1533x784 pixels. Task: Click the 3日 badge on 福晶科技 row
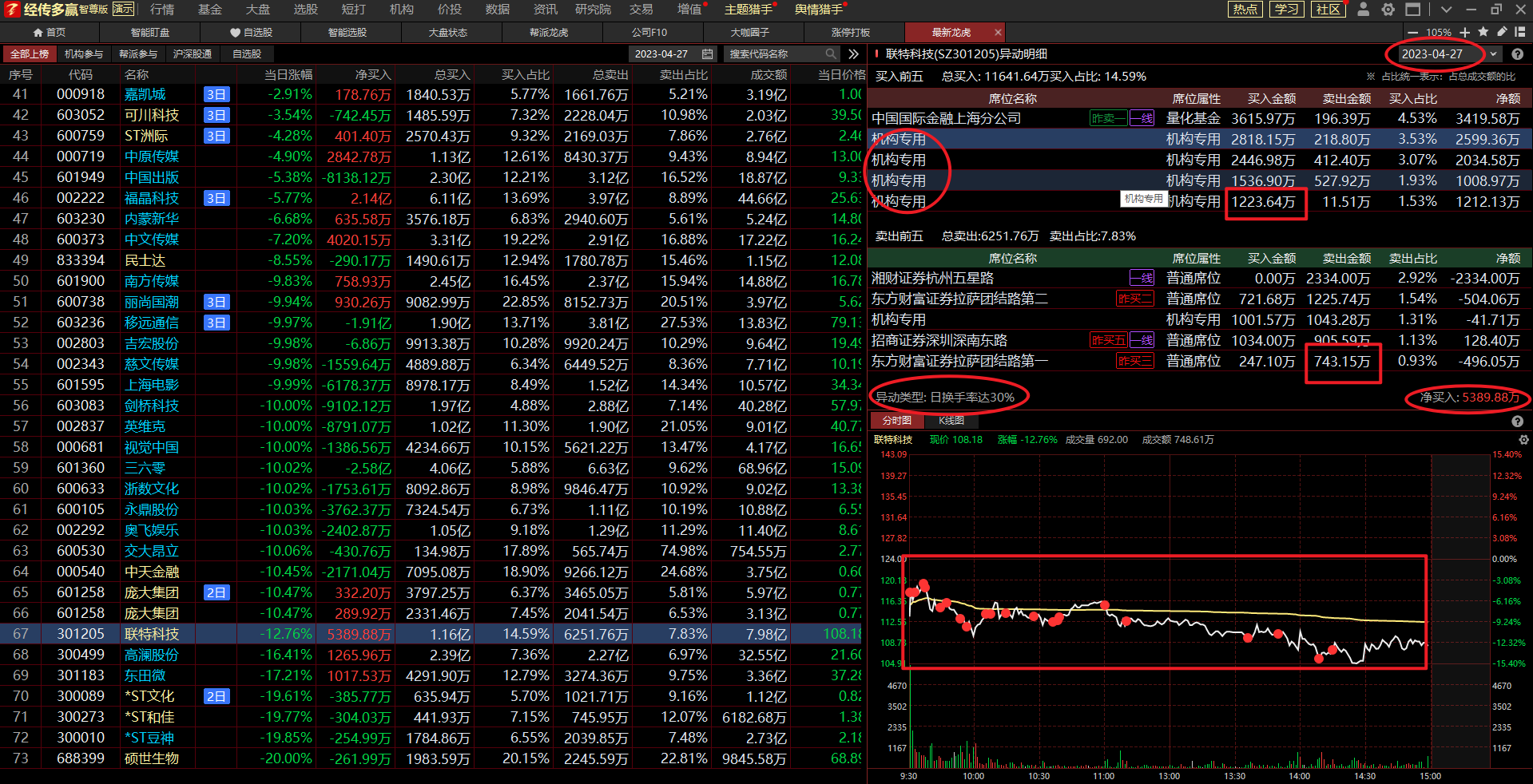pos(216,198)
